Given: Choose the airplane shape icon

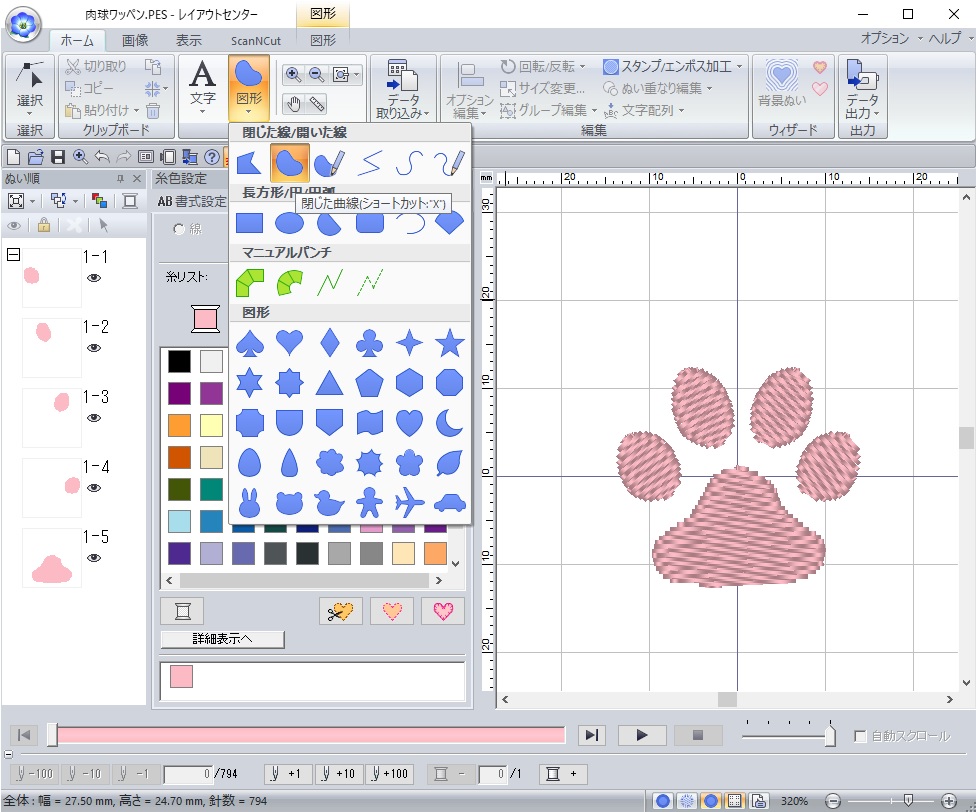Looking at the screenshot, I should point(410,500).
